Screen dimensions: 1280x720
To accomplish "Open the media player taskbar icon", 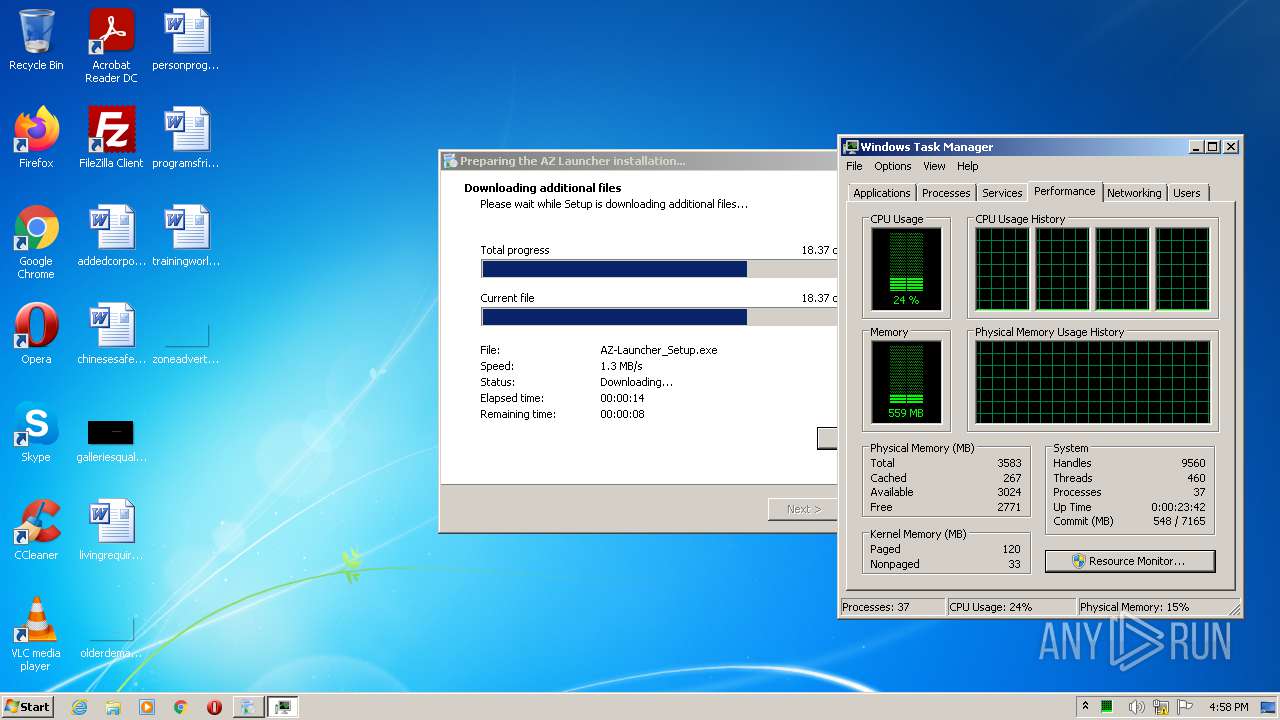I will coord(147,707).
